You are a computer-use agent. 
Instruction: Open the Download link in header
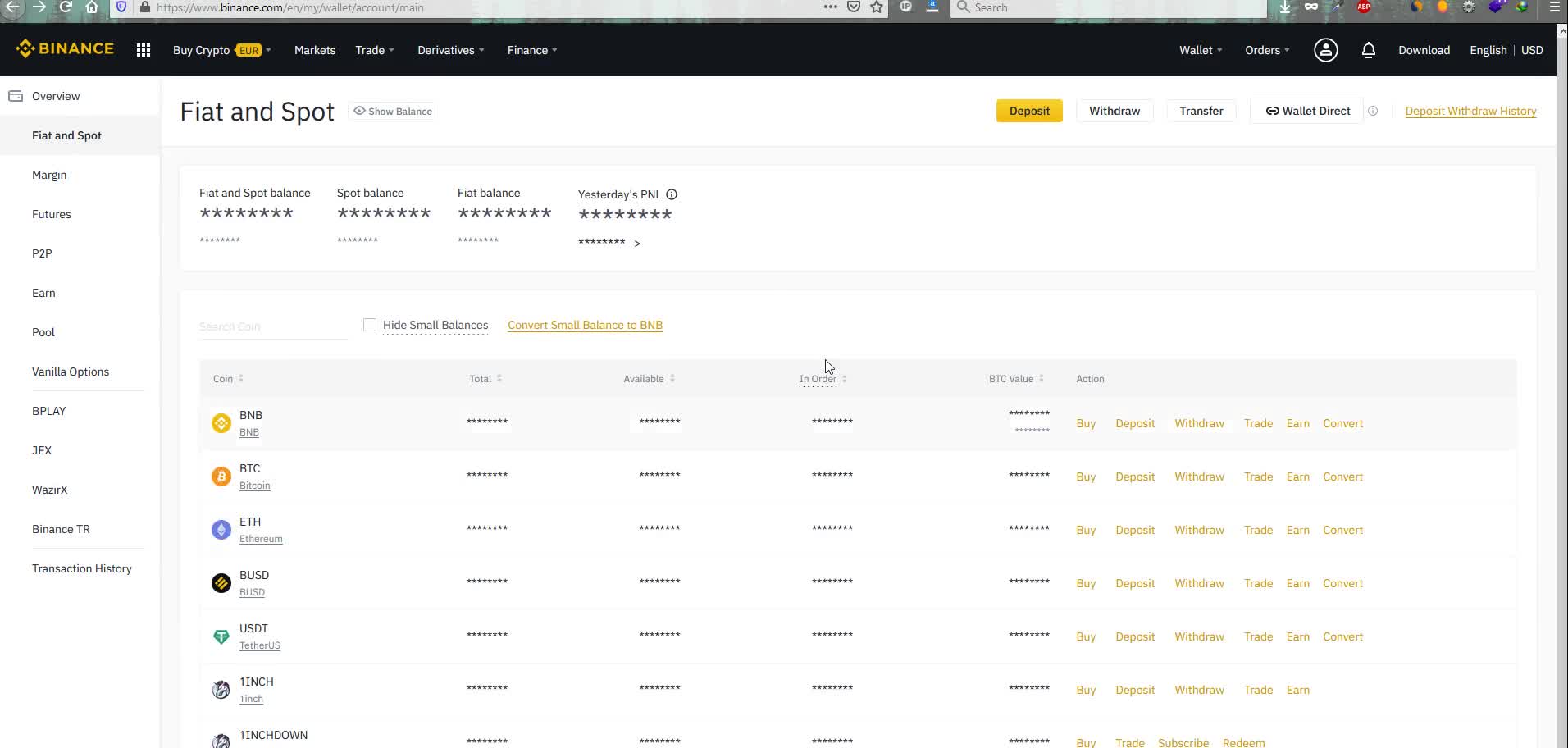(1424, 50)
